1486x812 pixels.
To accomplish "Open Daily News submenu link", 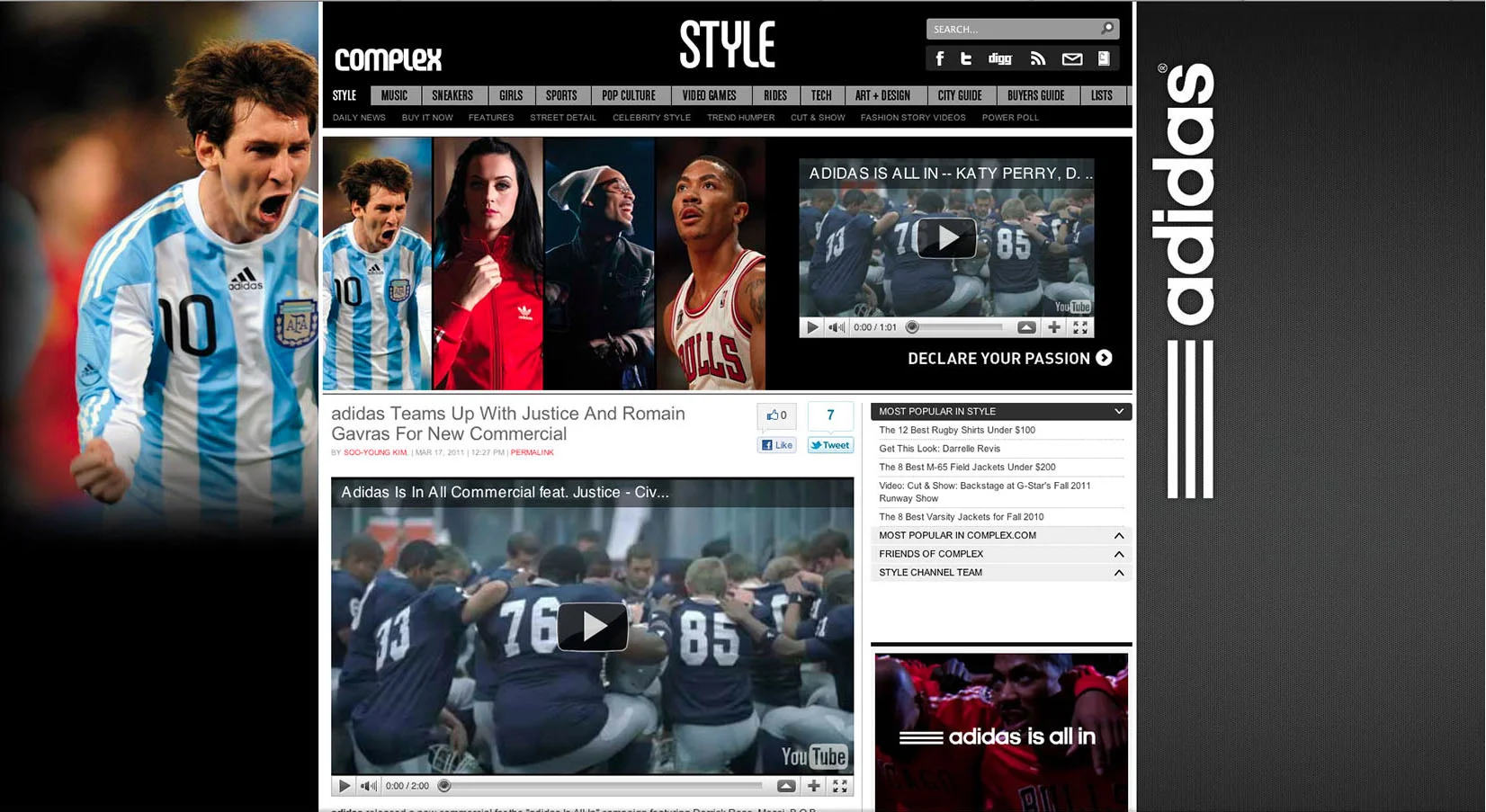I will [x=359, y=118].
